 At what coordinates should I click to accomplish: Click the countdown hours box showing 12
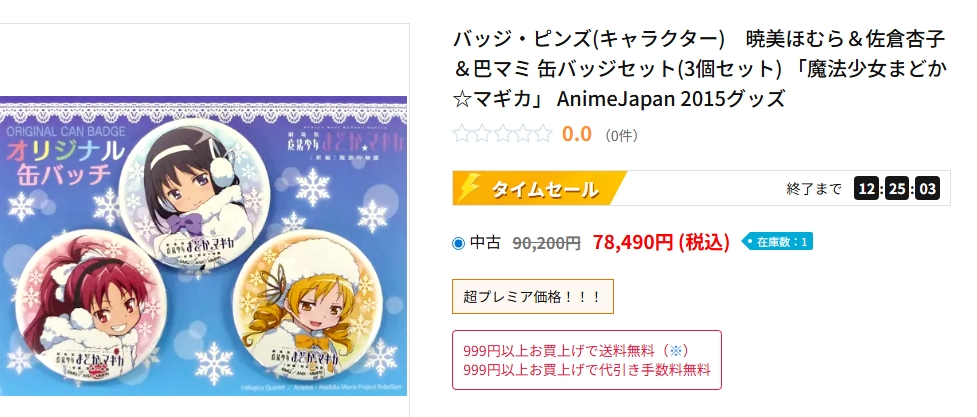tap(867, 188)
